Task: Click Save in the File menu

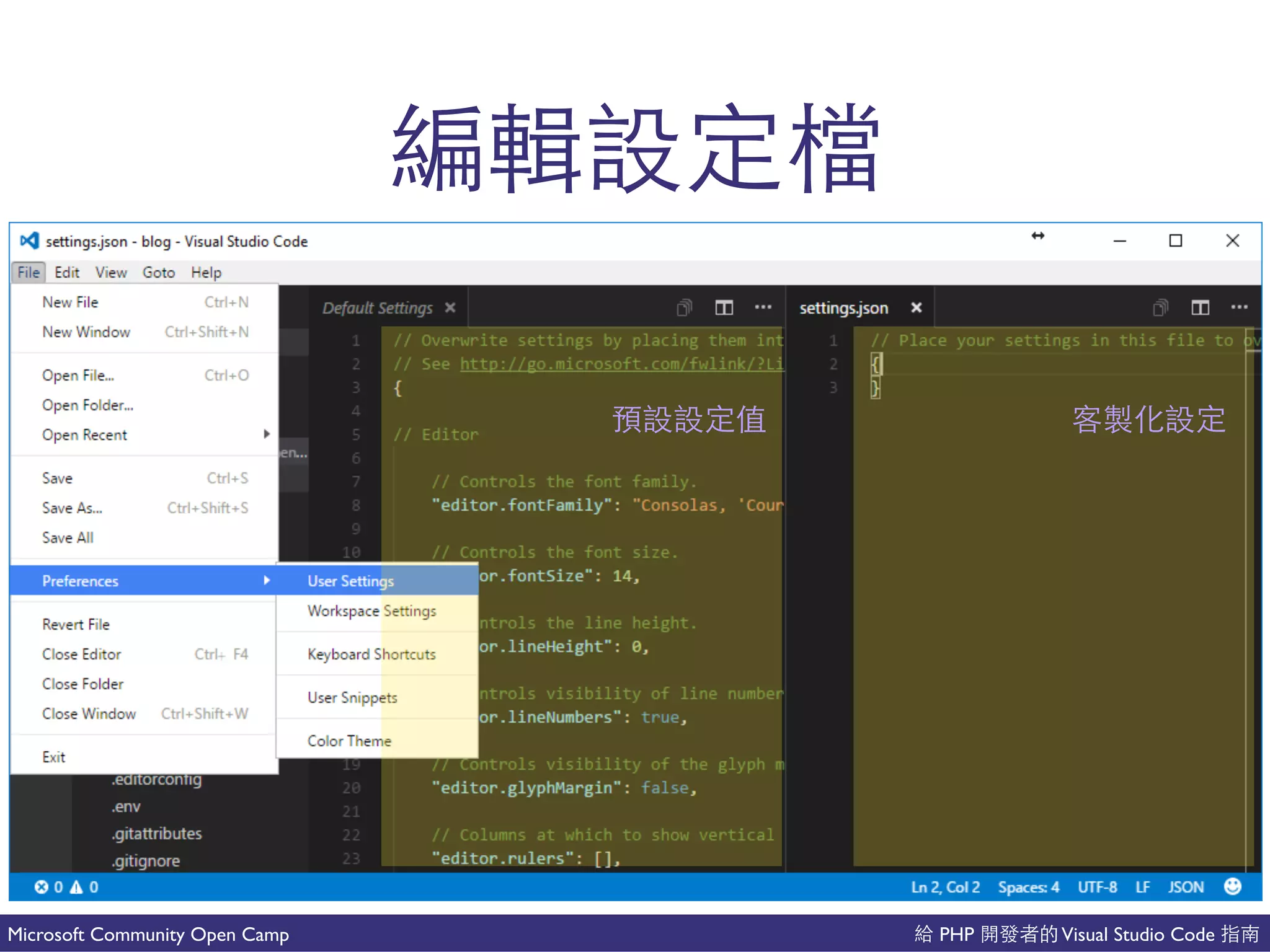Action: click(144, 478)
